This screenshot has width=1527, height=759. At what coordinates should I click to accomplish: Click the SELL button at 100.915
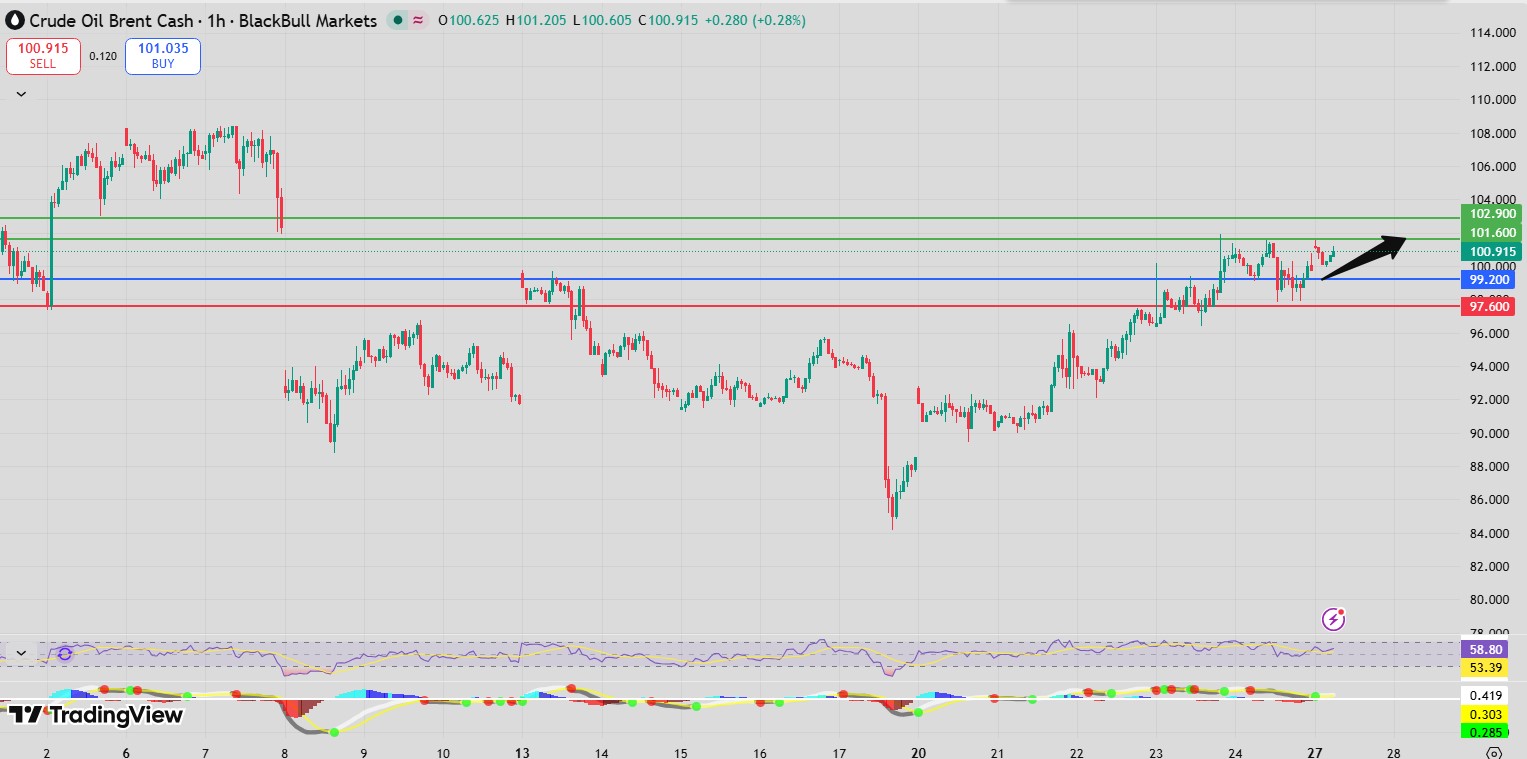click(x=43, y=56)
